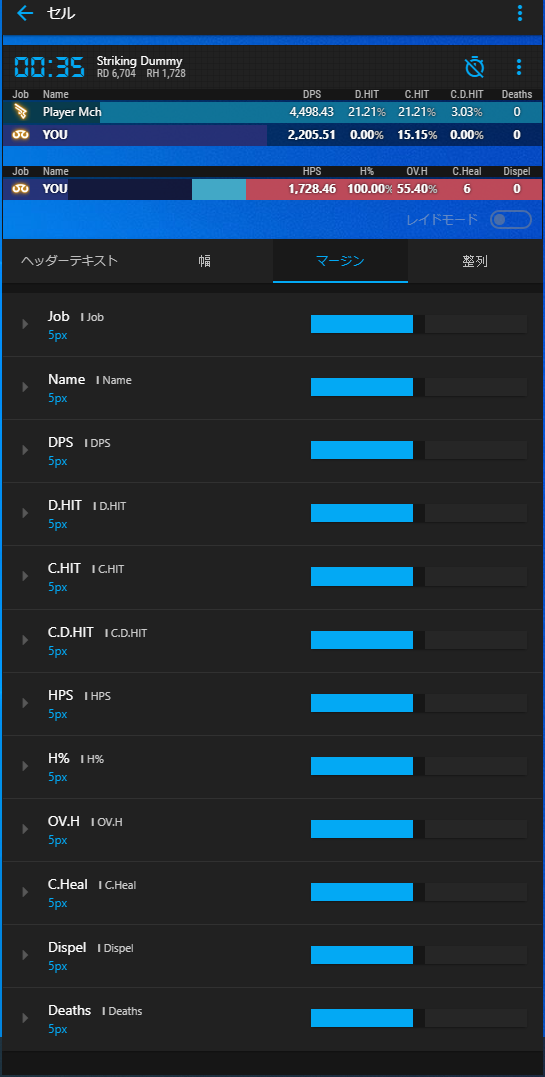
Task: Click the timer-off icon in the encounter header
Action: point(474,67)
